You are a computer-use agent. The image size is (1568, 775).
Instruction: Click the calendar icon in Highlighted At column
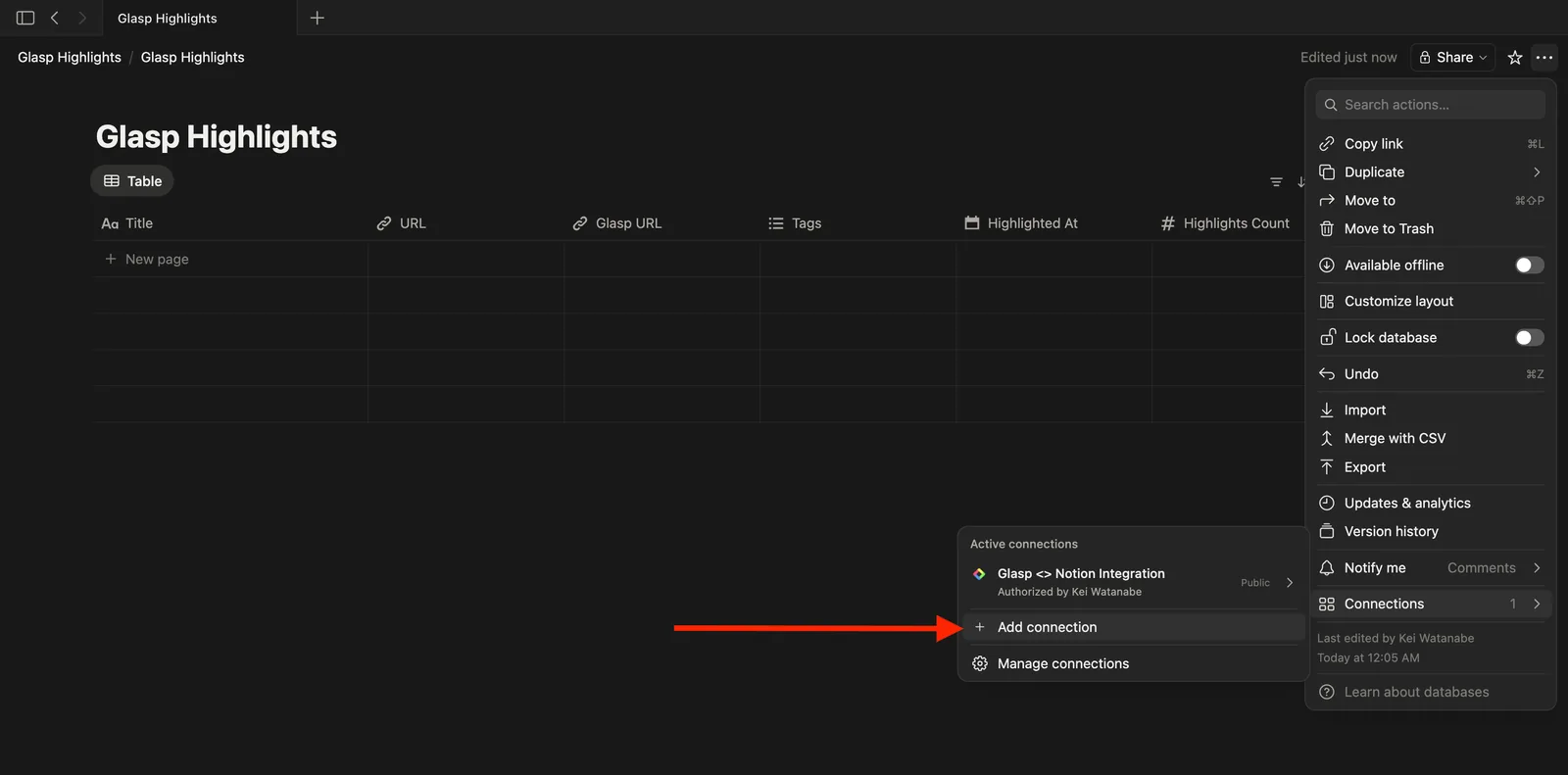(972, 223)
